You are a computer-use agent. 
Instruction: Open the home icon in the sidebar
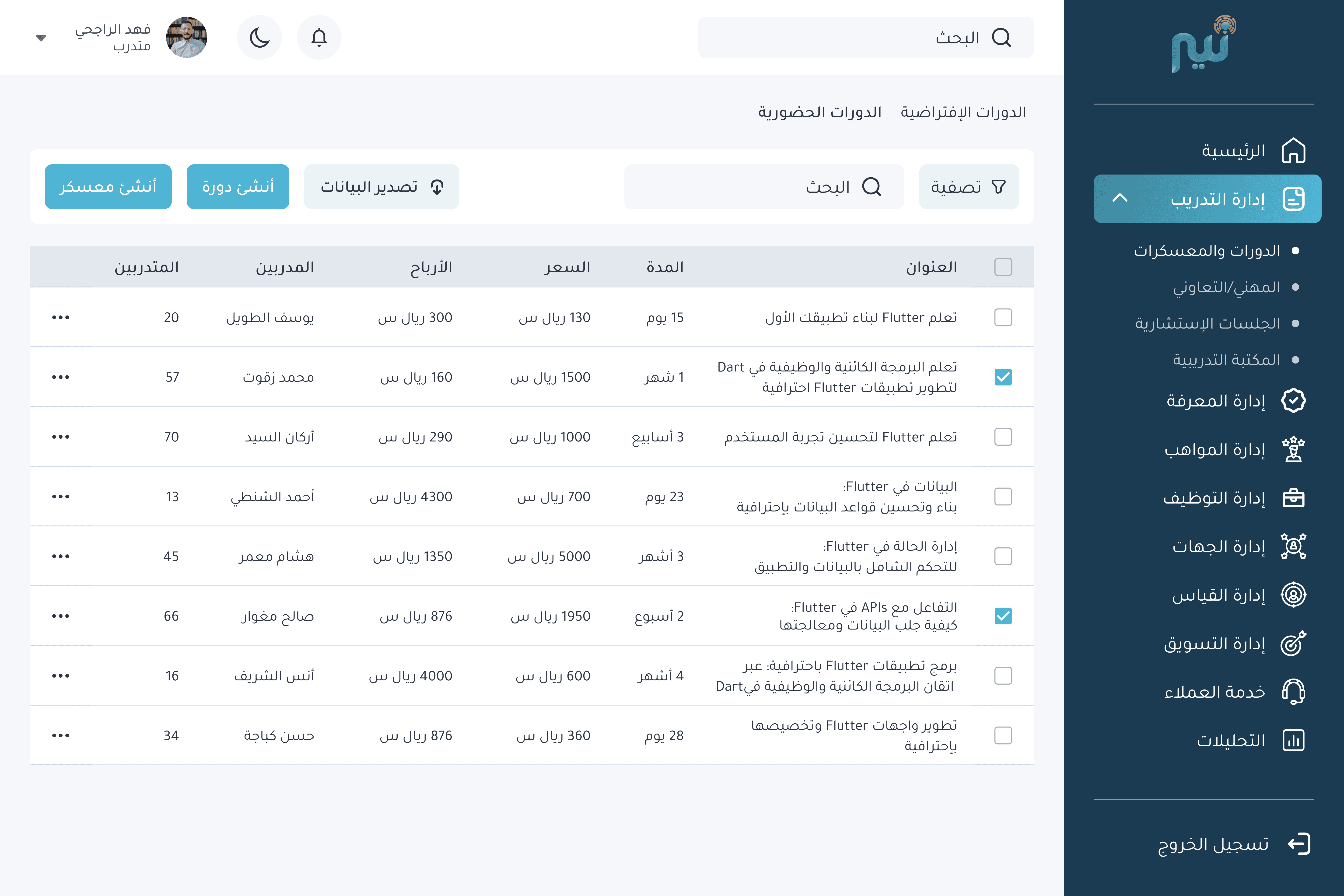[x=1293, y=151]
